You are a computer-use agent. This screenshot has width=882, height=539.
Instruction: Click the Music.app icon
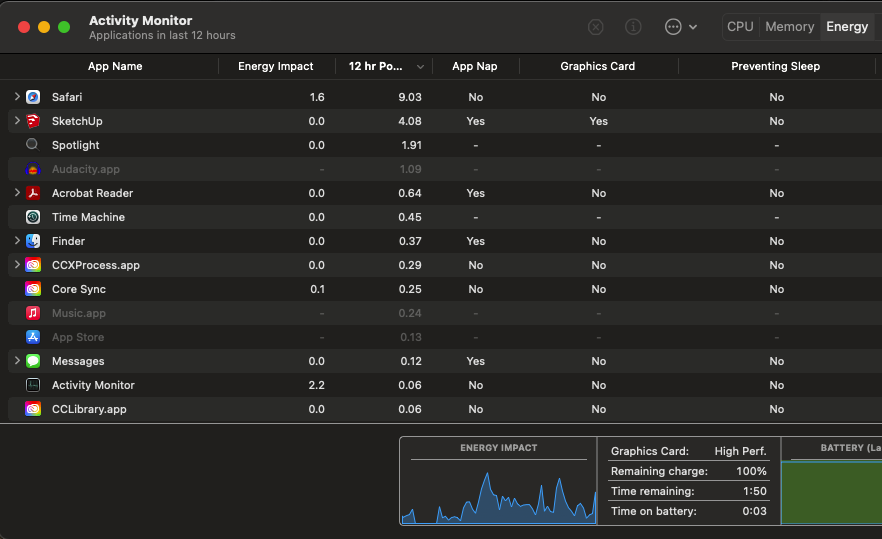[33, 313]
